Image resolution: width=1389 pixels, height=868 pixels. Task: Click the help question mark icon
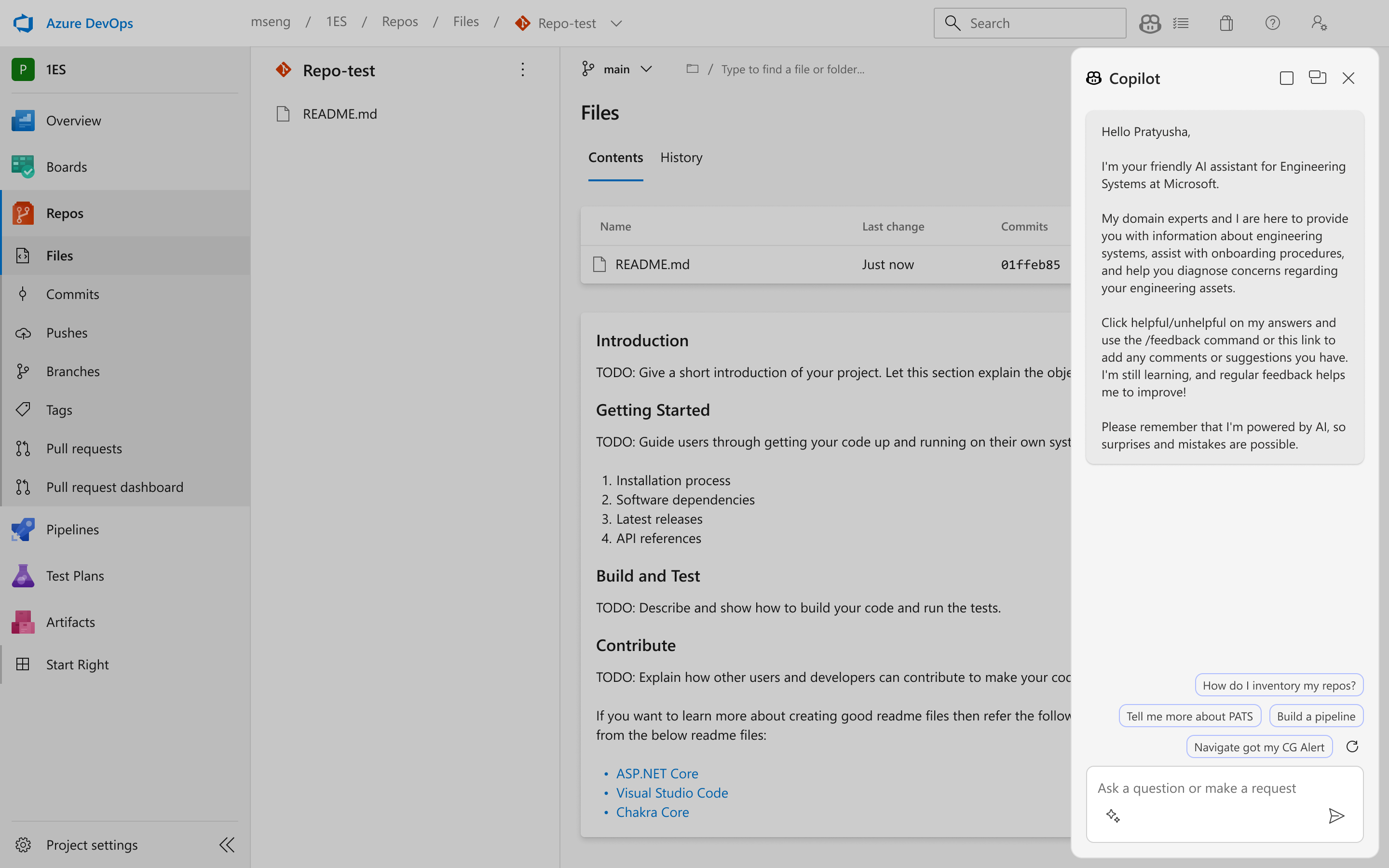tap(1272, 23)
